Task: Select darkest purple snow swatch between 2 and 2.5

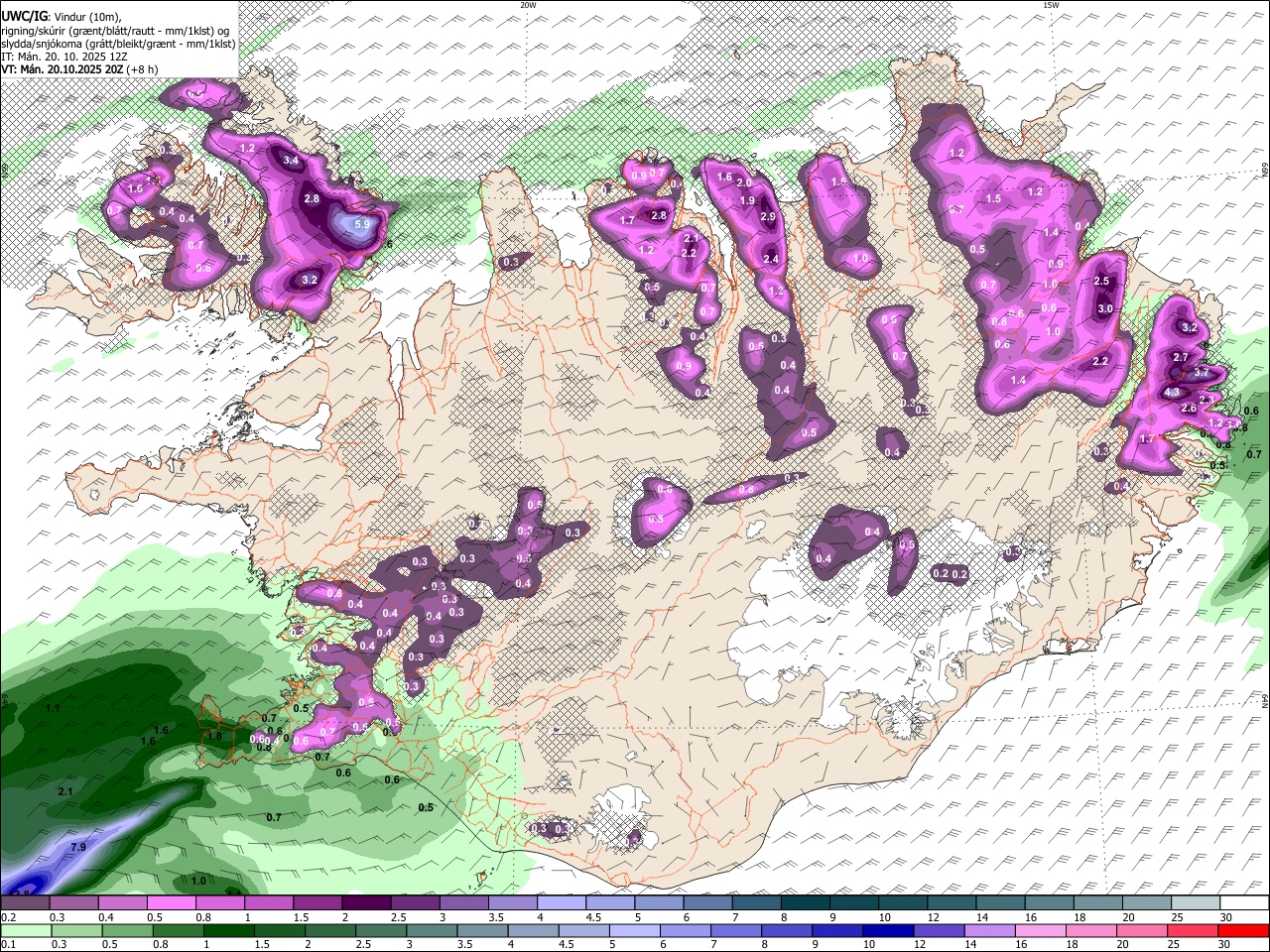Action: [365, 903]
